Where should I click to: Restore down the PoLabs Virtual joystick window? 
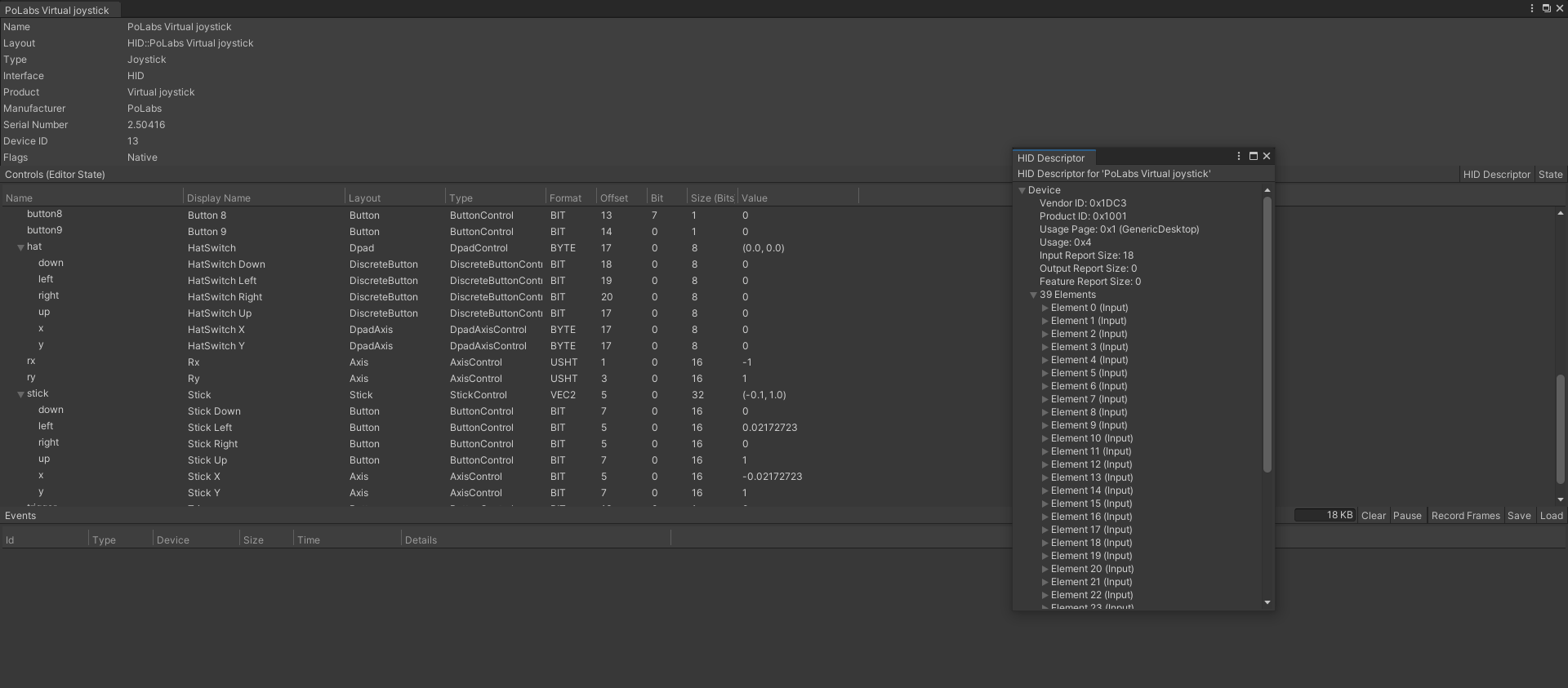click(x=1546, y=8)
